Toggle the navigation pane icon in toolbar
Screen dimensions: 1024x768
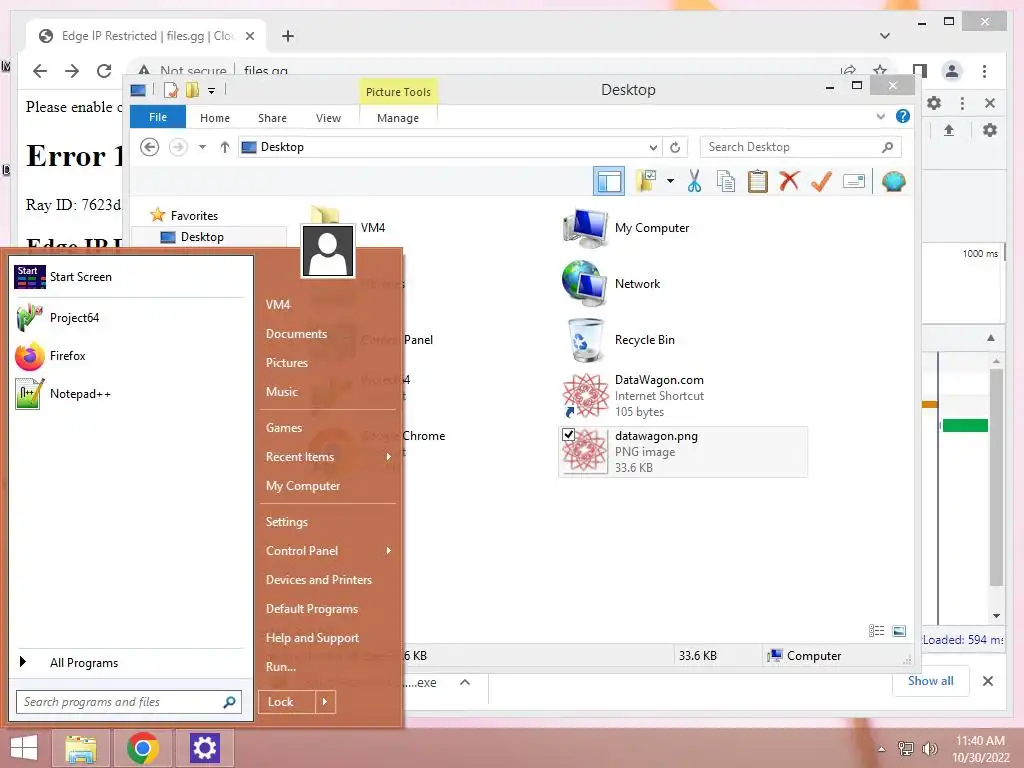609,181
